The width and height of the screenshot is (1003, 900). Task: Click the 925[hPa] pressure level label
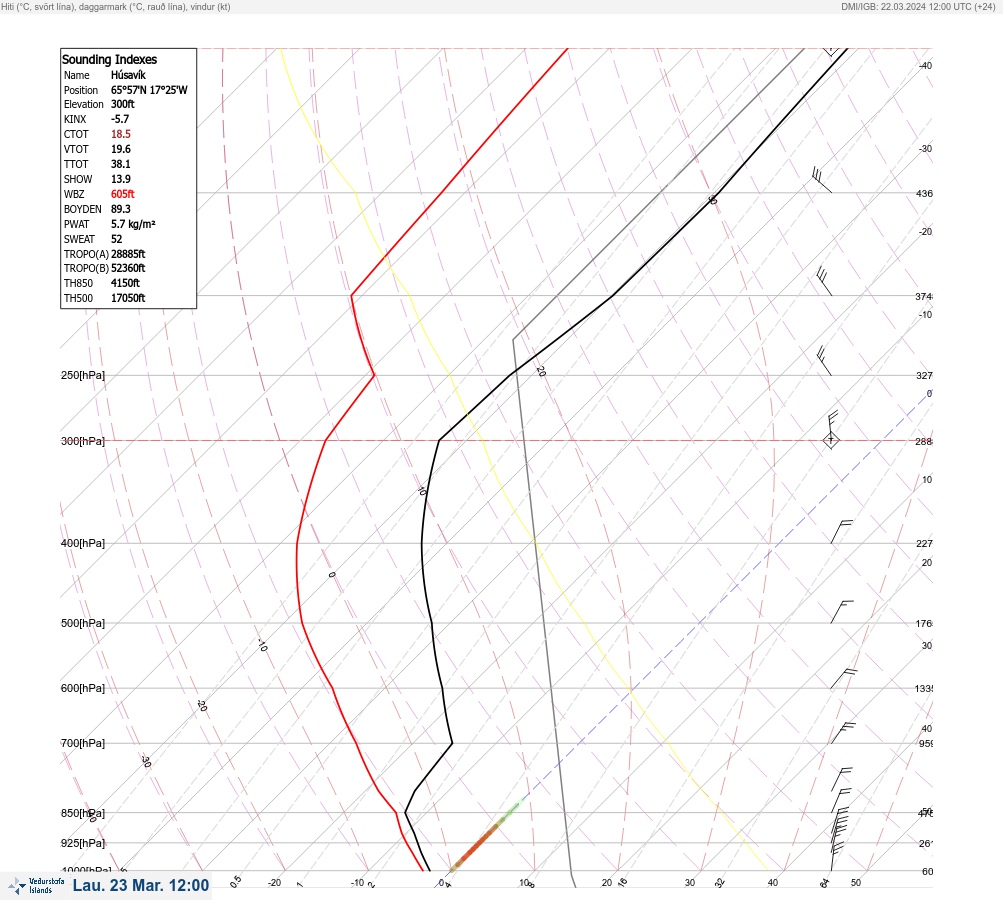[83, 843]
